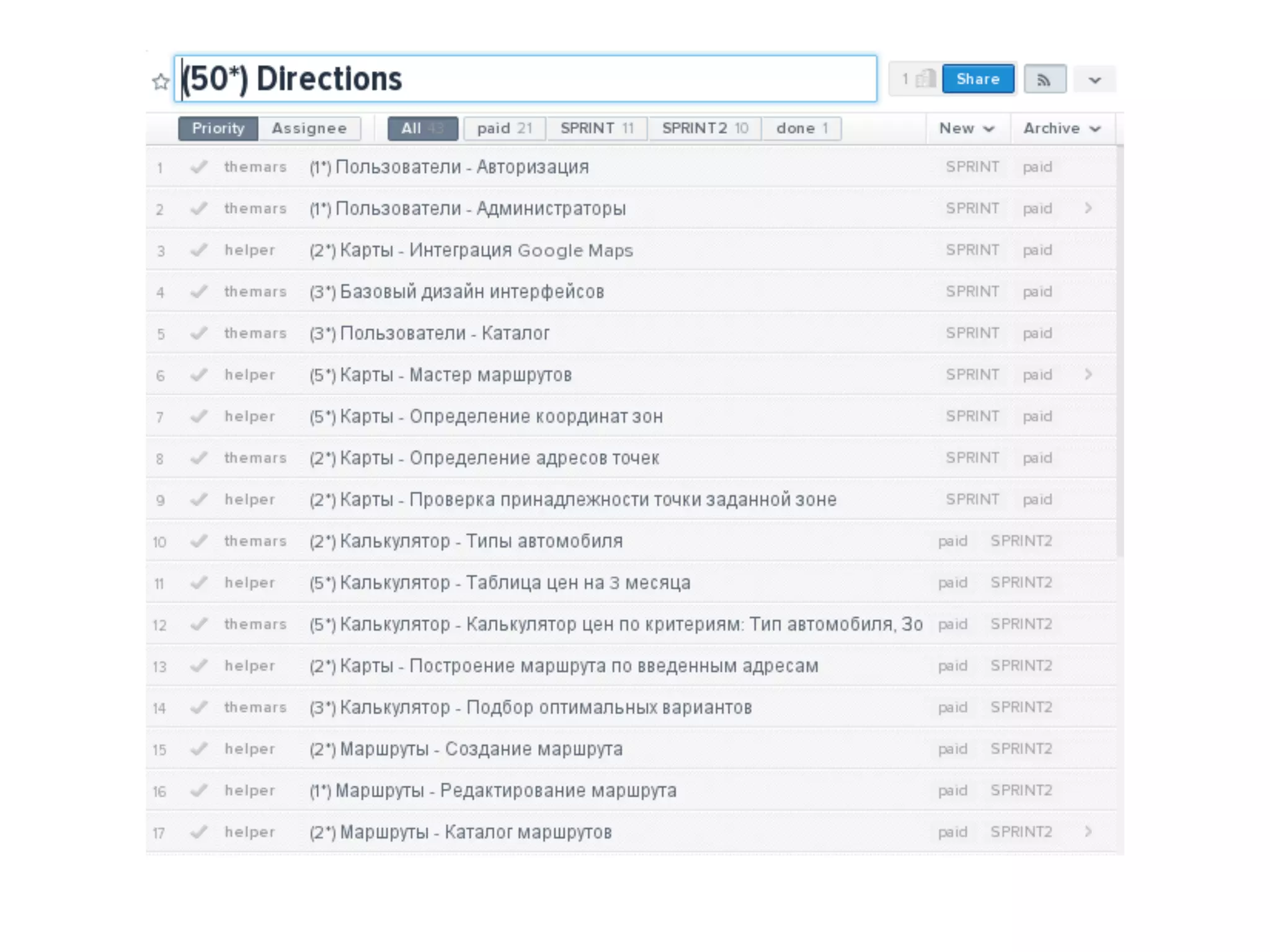Check off Мастер маршрутов task
The width and height of the screenshot is (1270, 952).
tap(199, 374)
